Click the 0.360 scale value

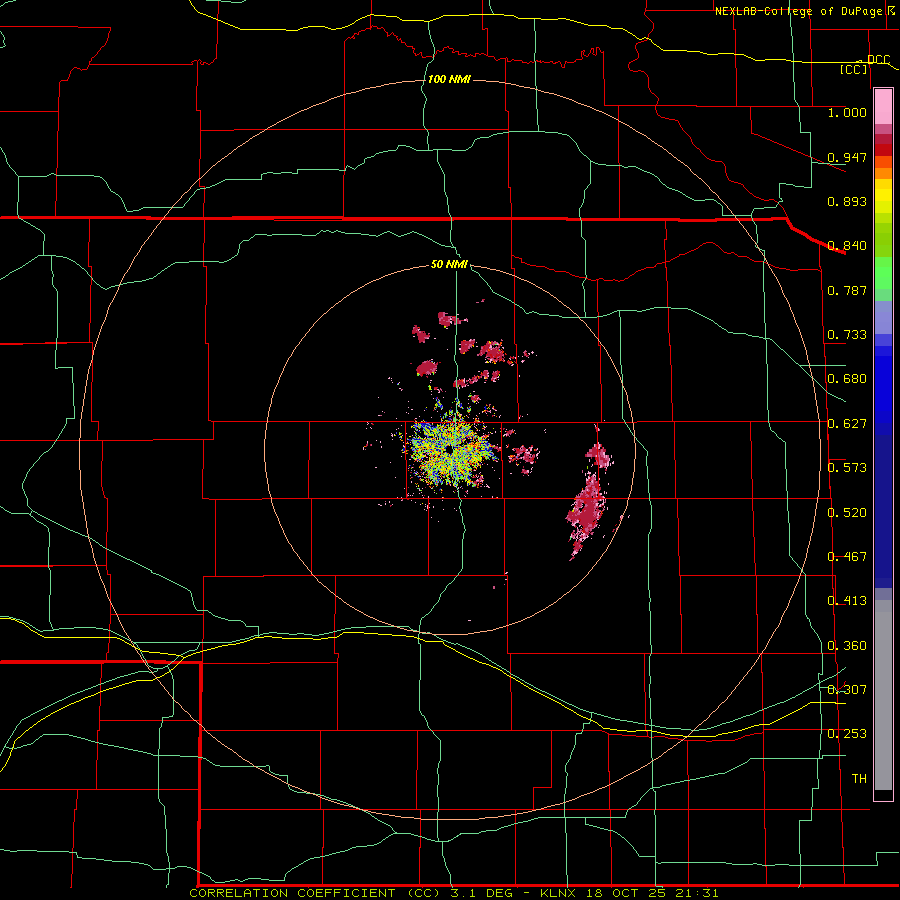[x=847, y=646]
